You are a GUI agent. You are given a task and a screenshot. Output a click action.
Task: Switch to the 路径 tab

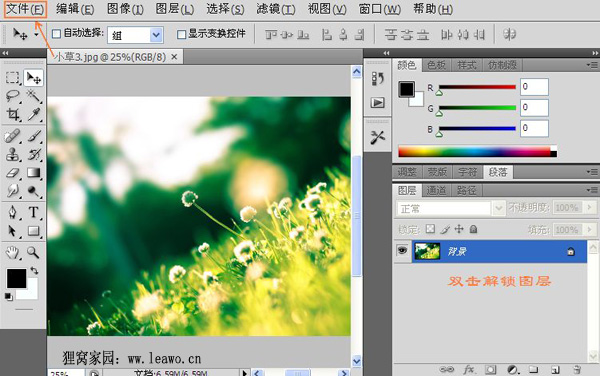click(x=466, y=190)
